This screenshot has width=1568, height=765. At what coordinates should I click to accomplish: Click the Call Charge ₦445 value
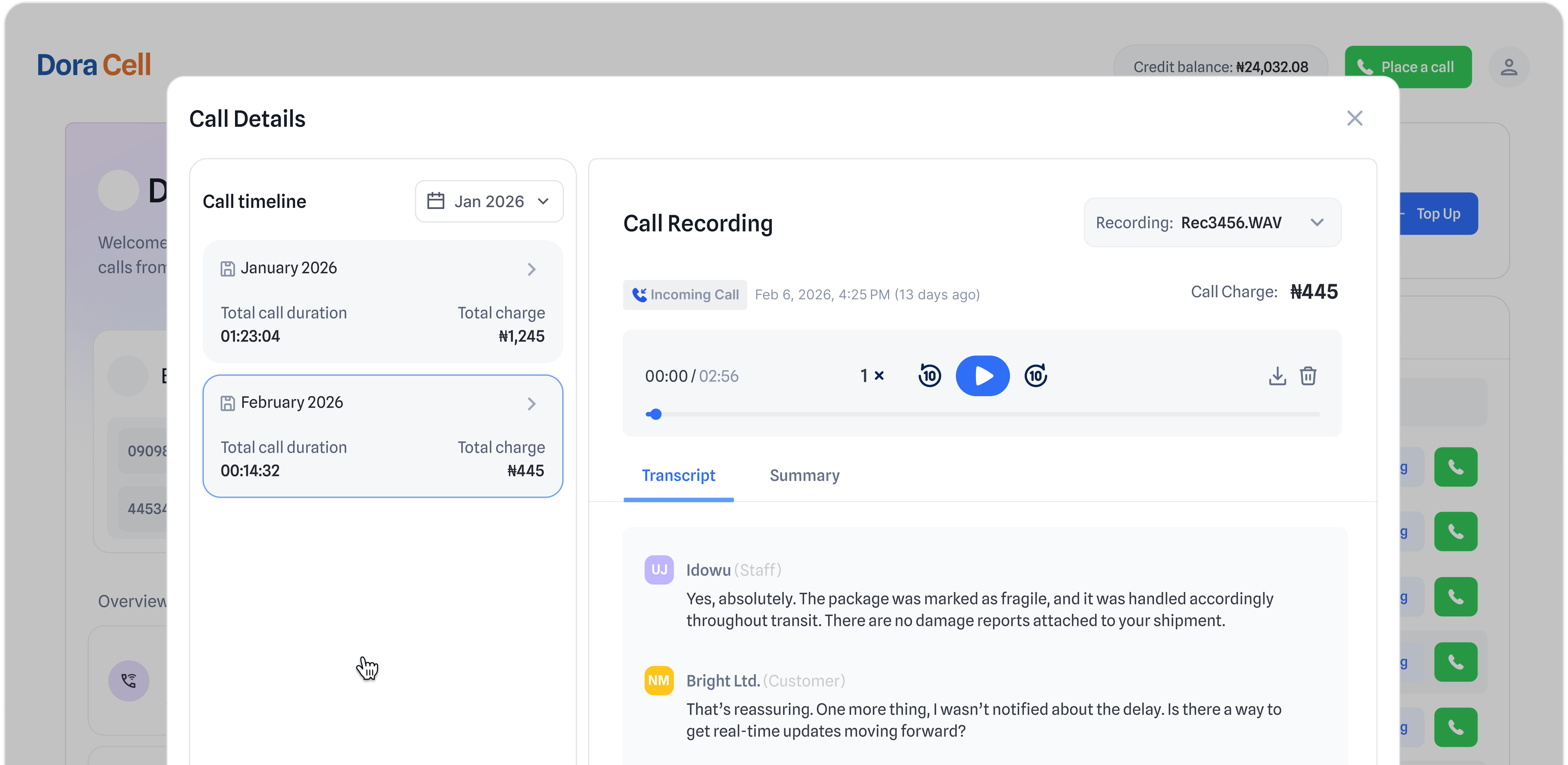point(1313,292)
